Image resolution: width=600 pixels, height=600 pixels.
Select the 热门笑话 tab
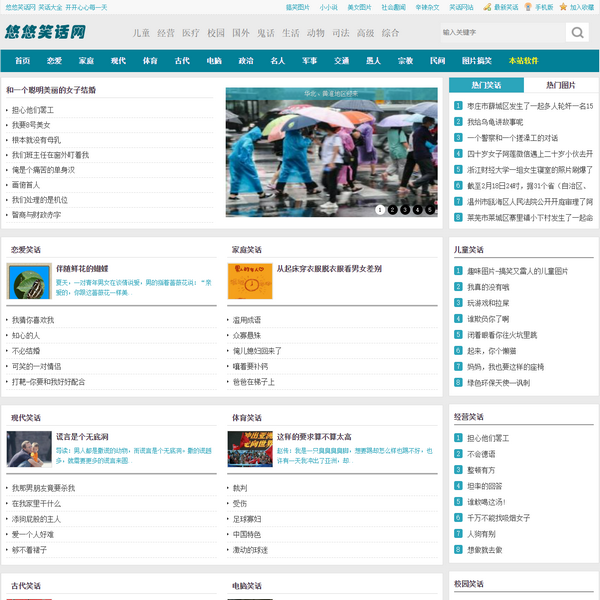[x=486, y=85]
